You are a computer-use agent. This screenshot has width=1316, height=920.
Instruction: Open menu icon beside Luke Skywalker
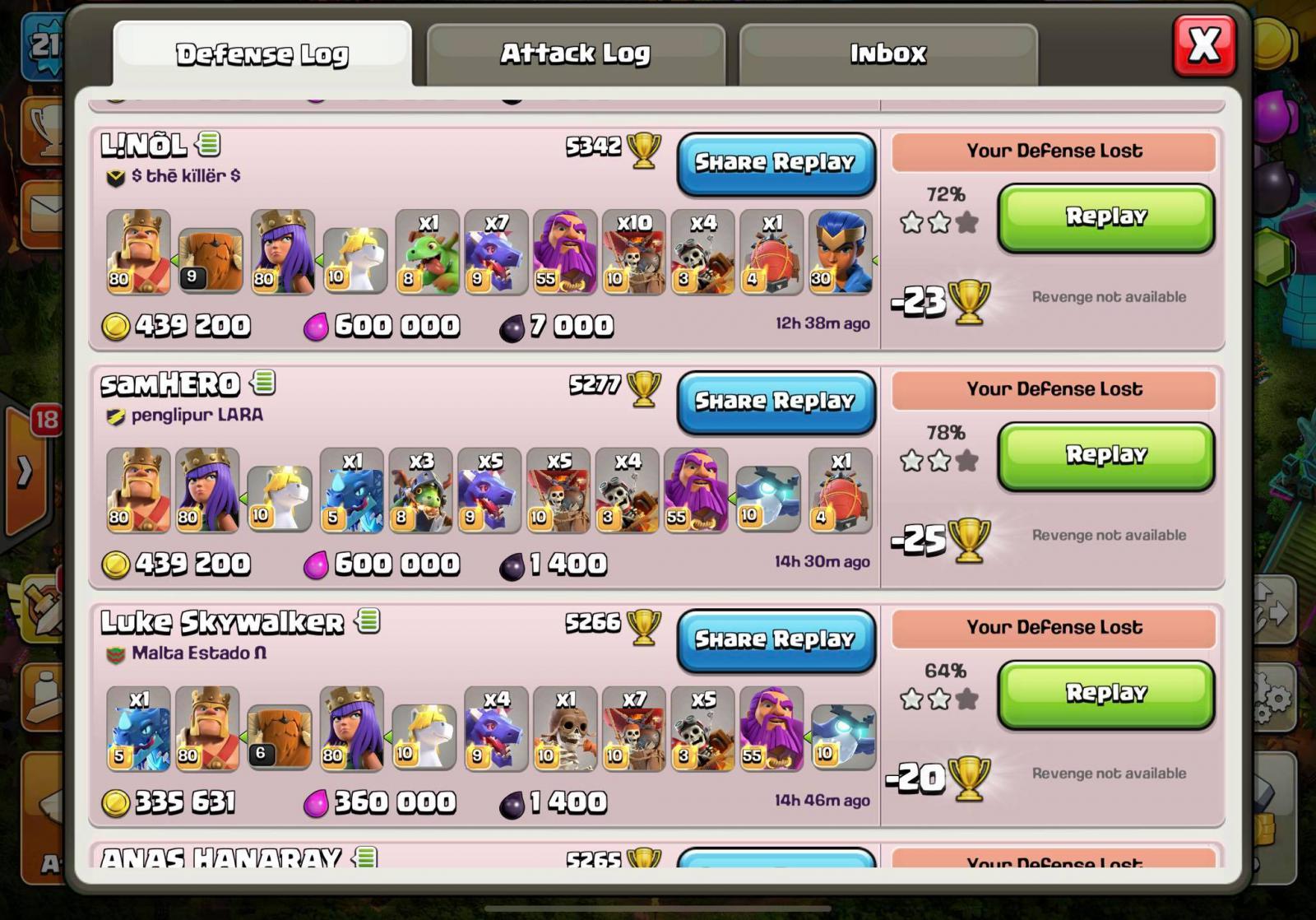coord(368,620)
